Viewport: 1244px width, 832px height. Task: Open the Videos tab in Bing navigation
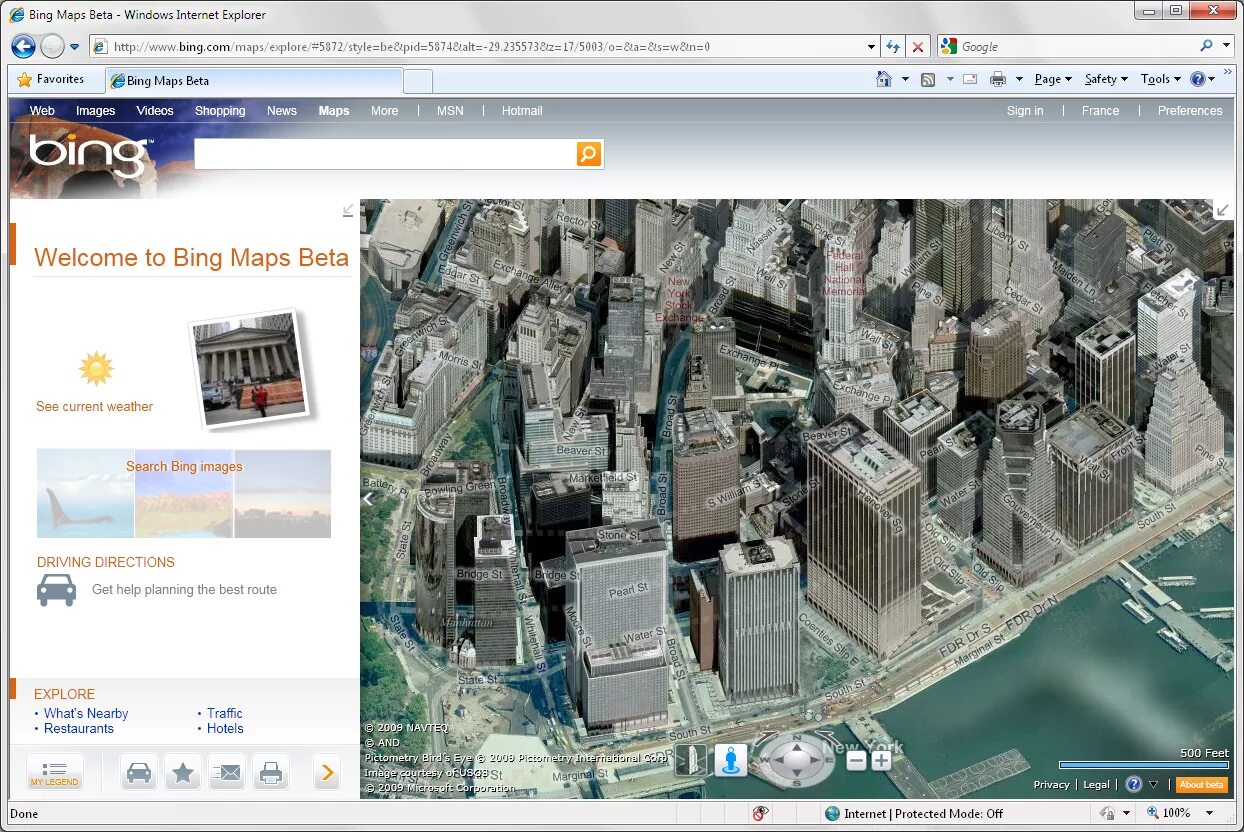click(155, 111)
